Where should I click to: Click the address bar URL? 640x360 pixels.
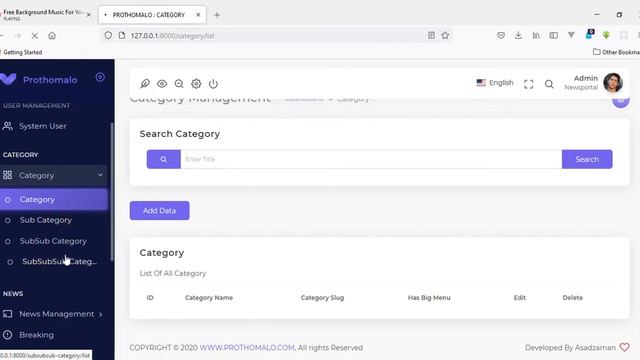[172, 36]
